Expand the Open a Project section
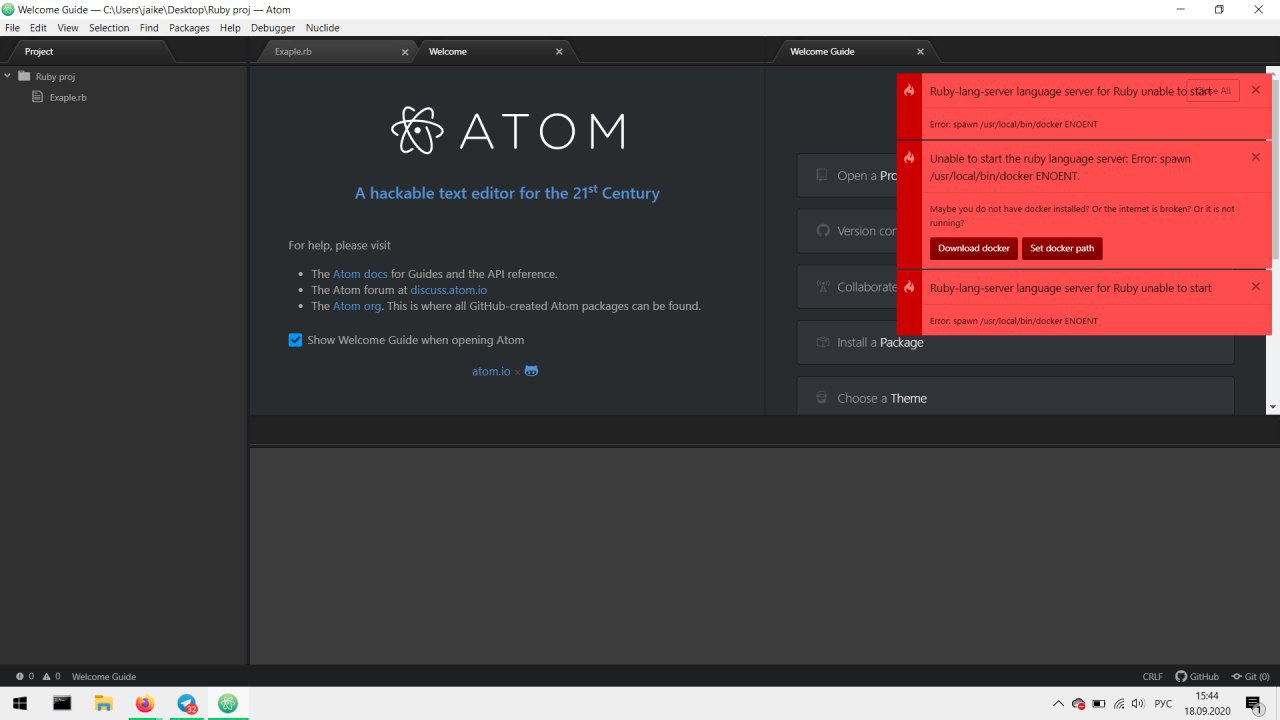Screen dimensions: 1280x720 pyautogui.click(x=1015, y=175)
